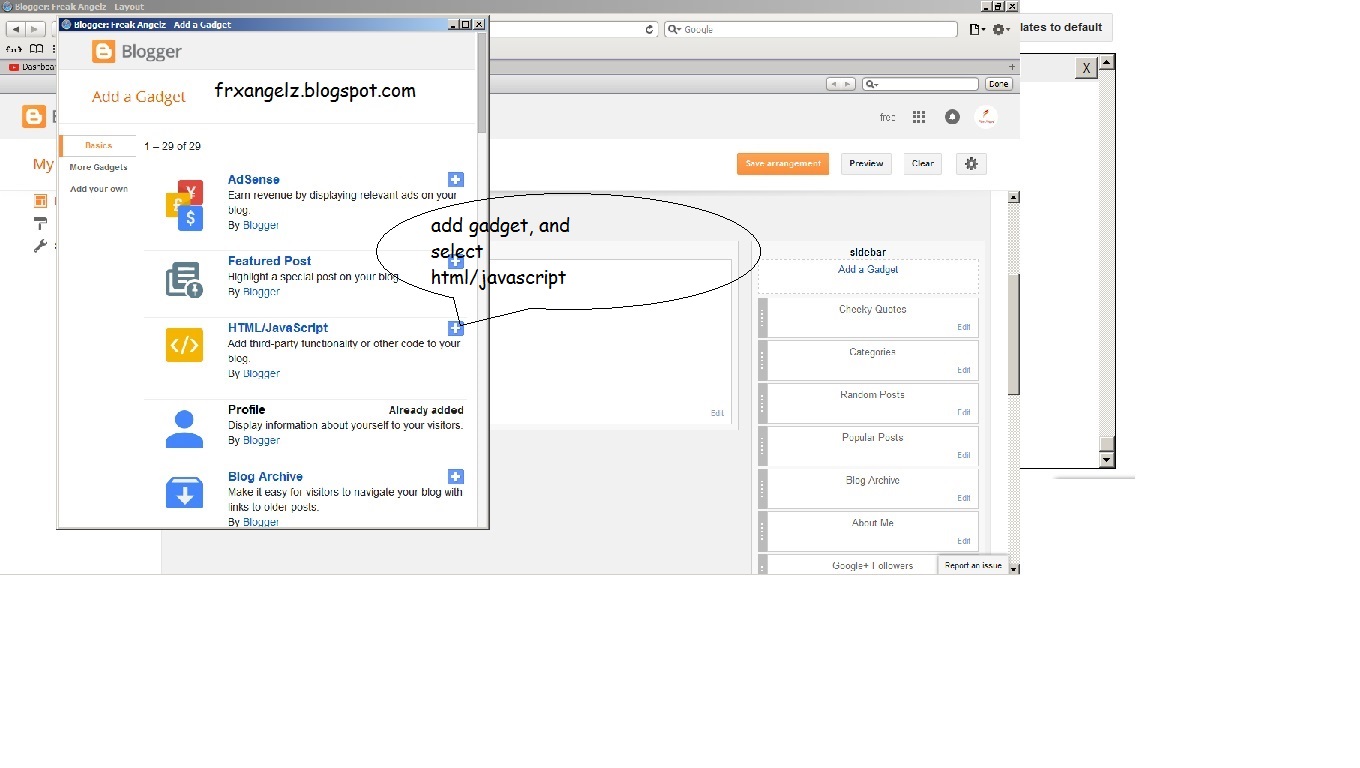This screenshot has height=768, width=1360.
Task: Add the AdSense gadget with its plus icon
Action: coord(456,180)
